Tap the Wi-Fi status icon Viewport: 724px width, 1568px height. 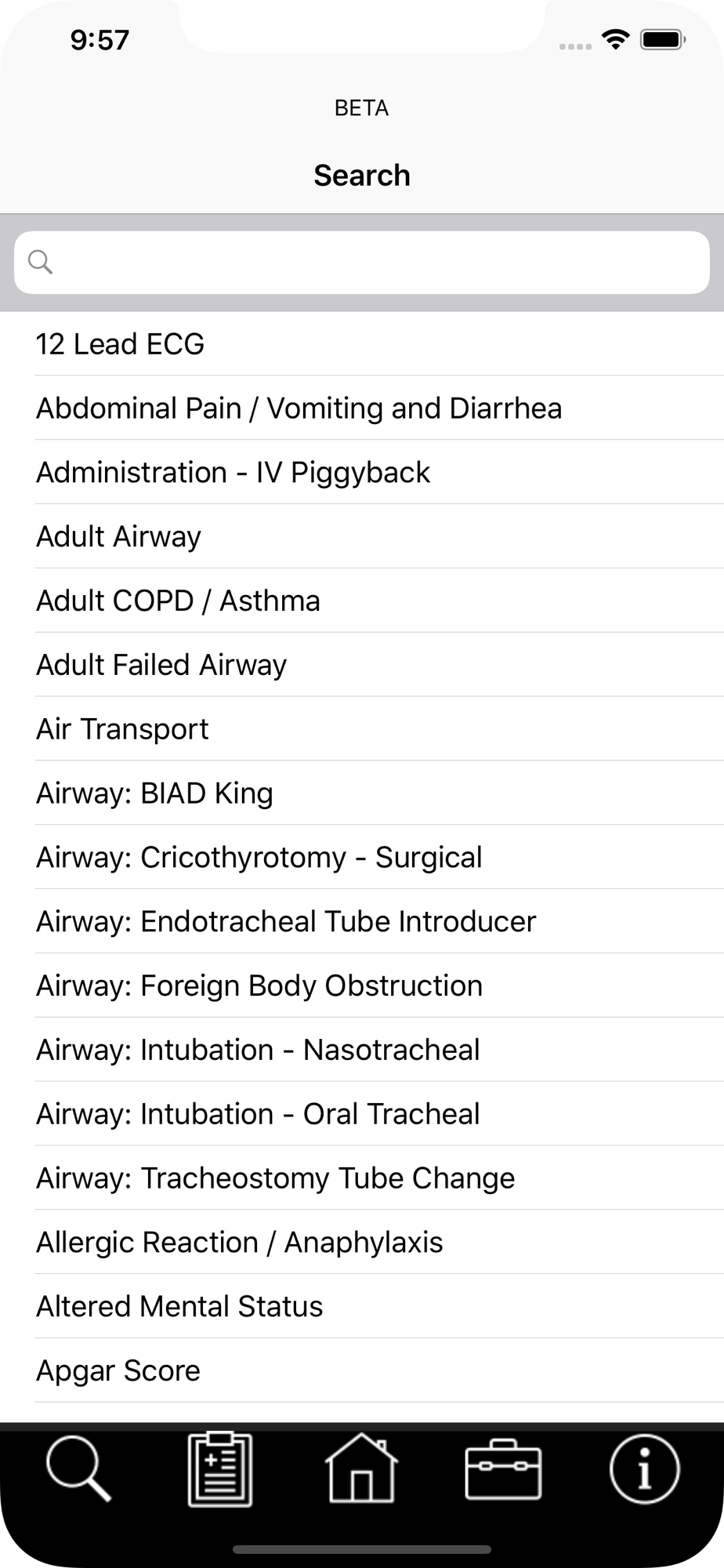pyautogui.click(x=616, y=39)
